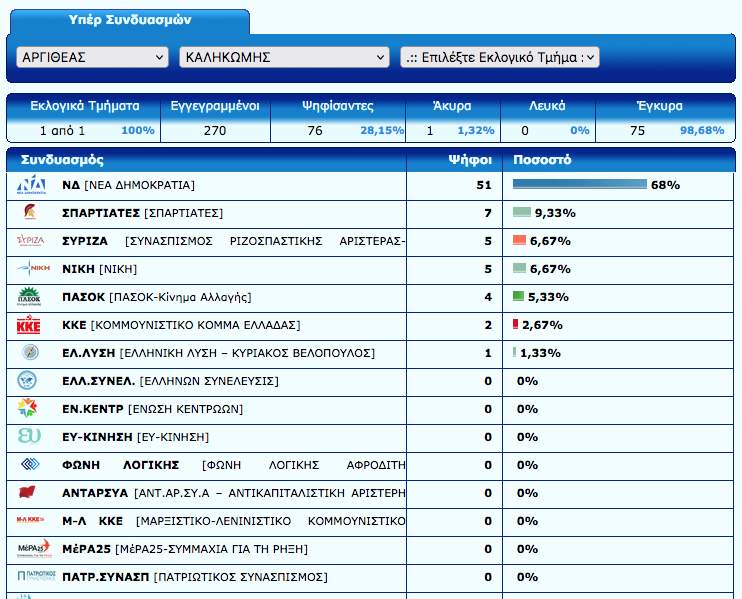
Task: Click the ΣΥΡΙΖΑ party logo
Action: coord(31,241)
